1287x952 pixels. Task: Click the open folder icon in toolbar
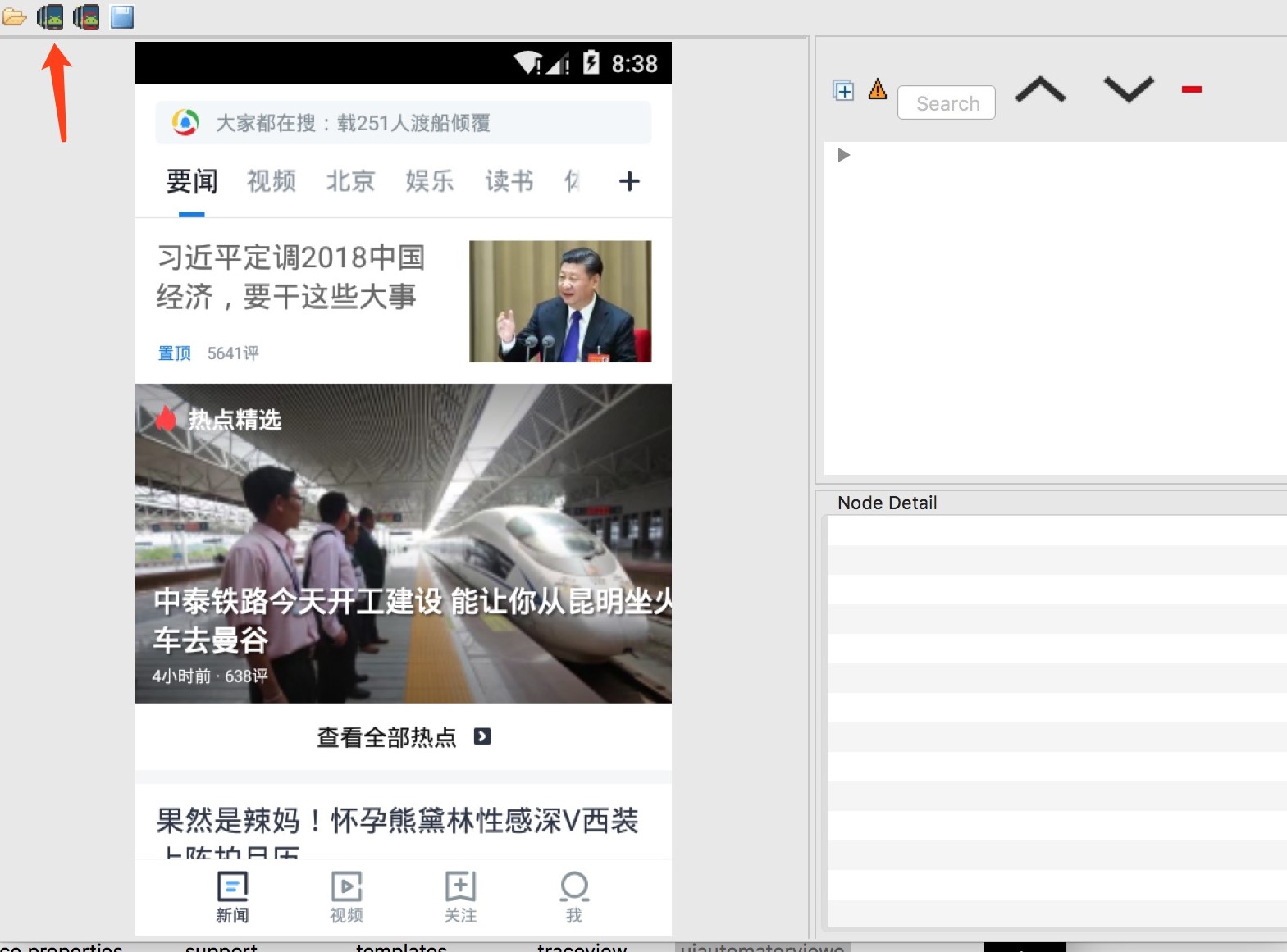tap(14, 16)
